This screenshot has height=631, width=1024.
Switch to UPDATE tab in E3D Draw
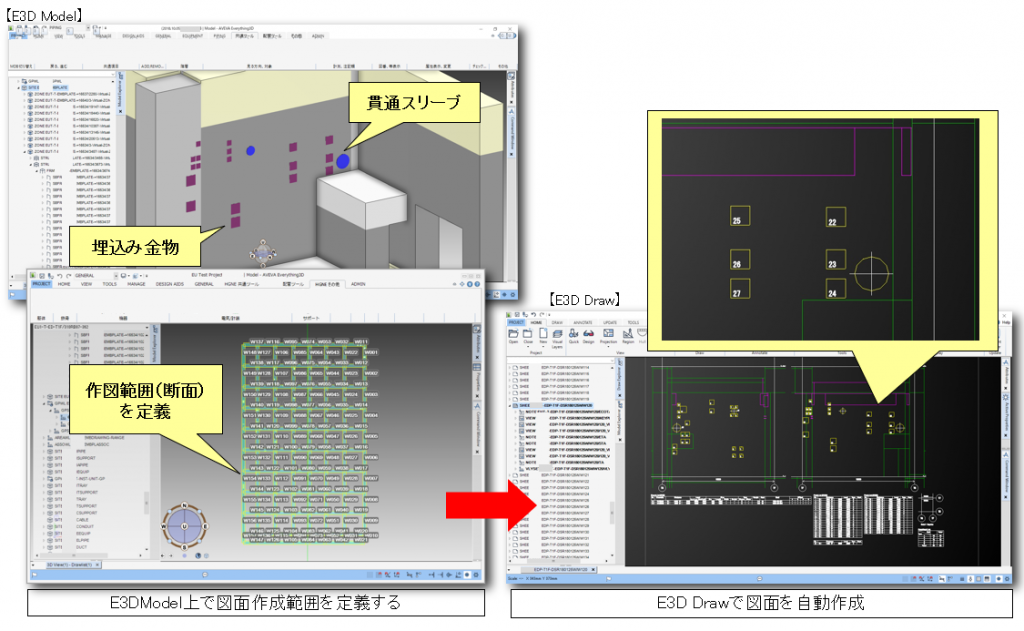610,323
